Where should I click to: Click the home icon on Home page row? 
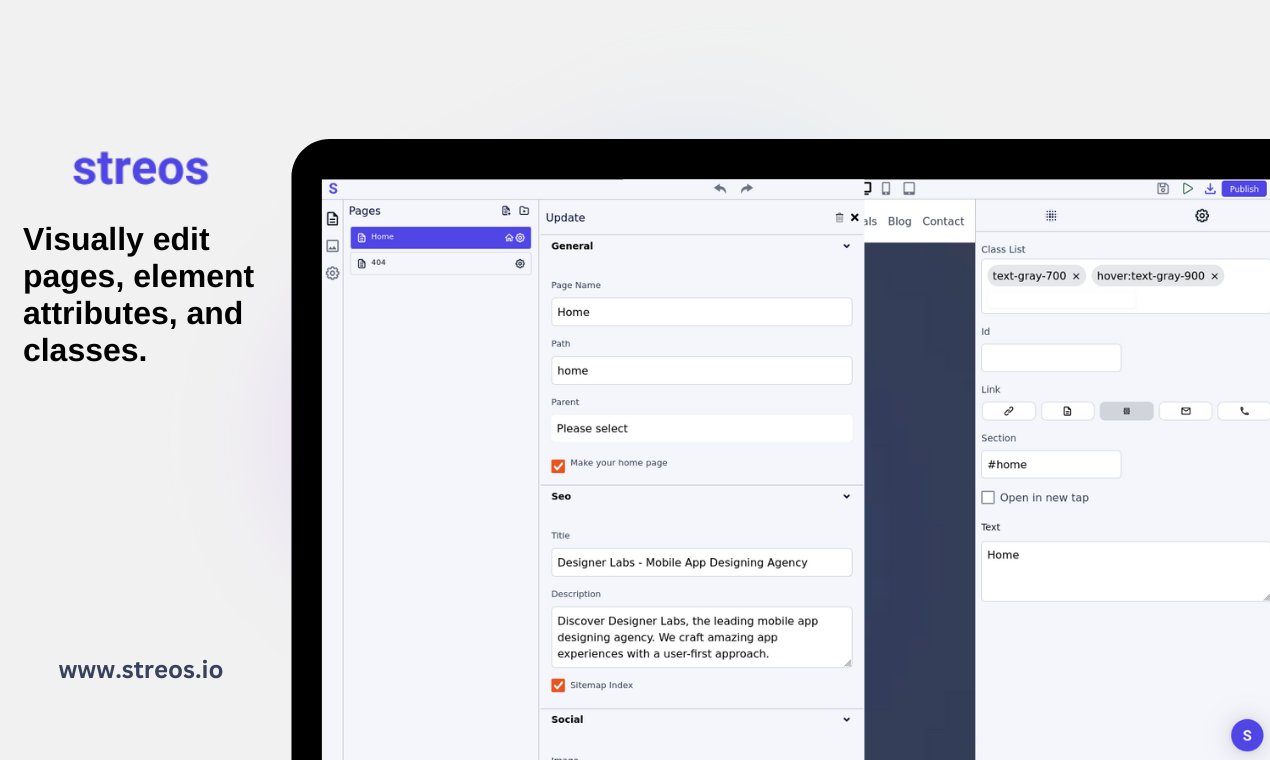point(509,238)
